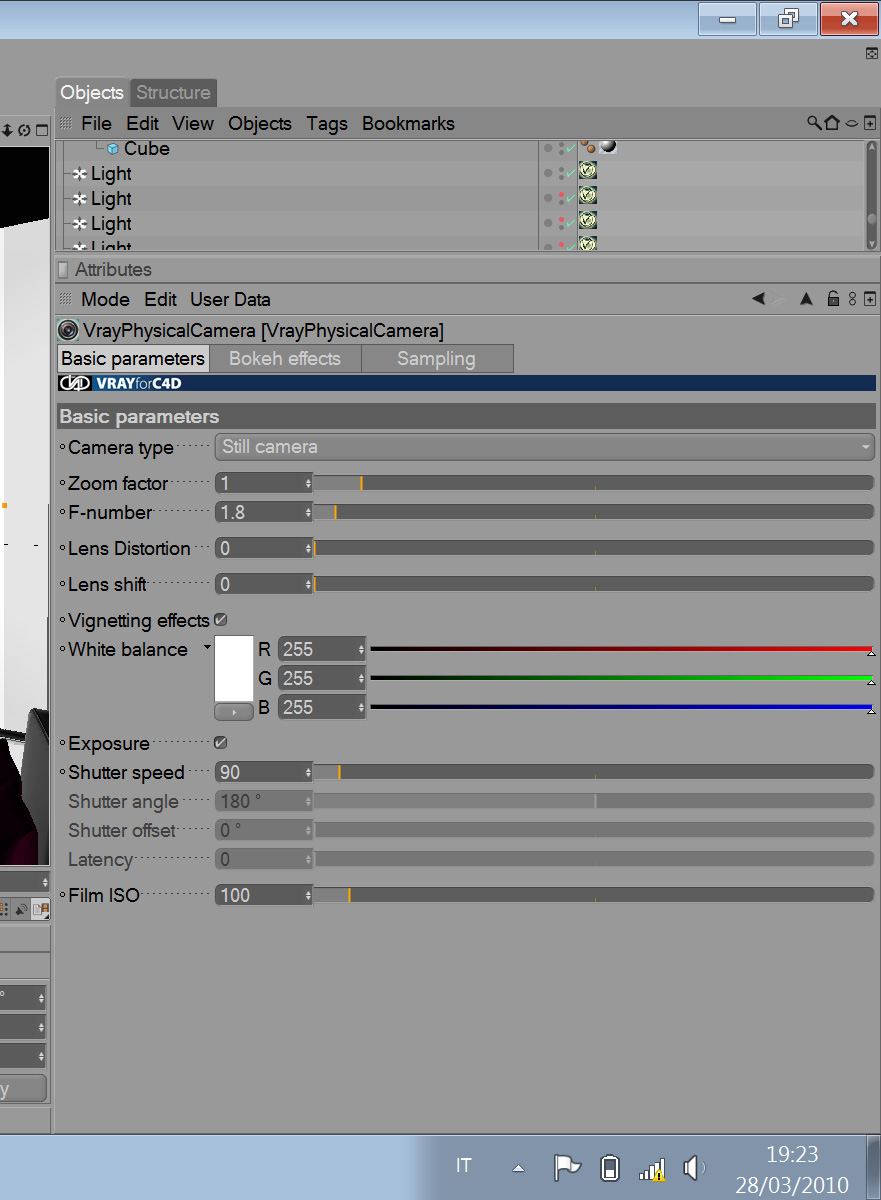Screen dimensions: 881x1200
Task: Open the Camera type dropdown
Action: pos(545,447)
